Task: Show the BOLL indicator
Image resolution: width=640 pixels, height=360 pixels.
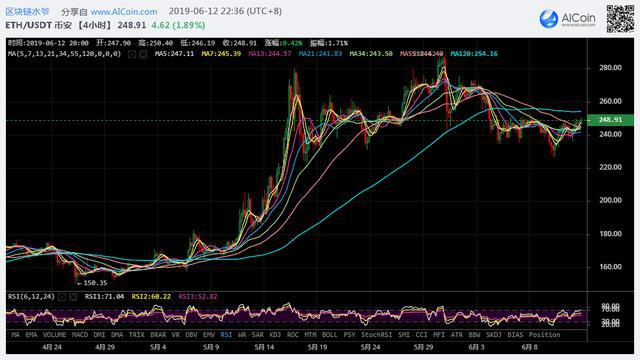Action: click(330, 335)
